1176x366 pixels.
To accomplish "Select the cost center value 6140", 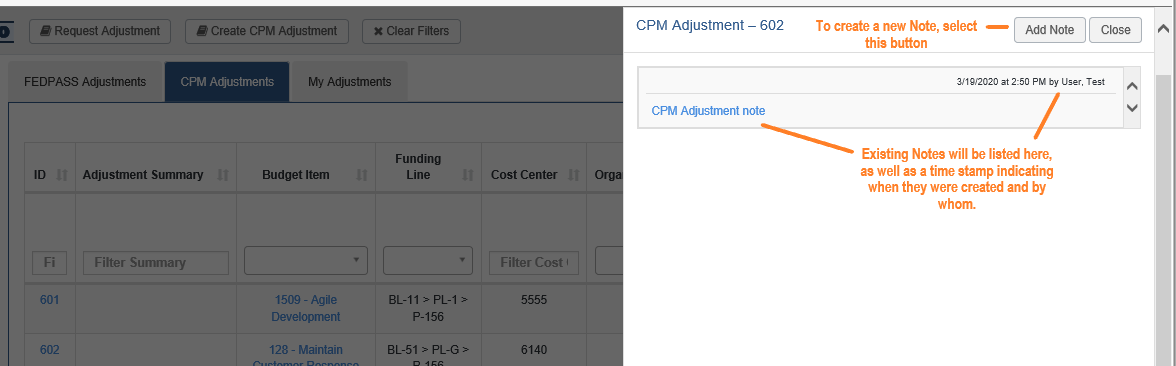I will pyautogui.click(x=534, y=350).
